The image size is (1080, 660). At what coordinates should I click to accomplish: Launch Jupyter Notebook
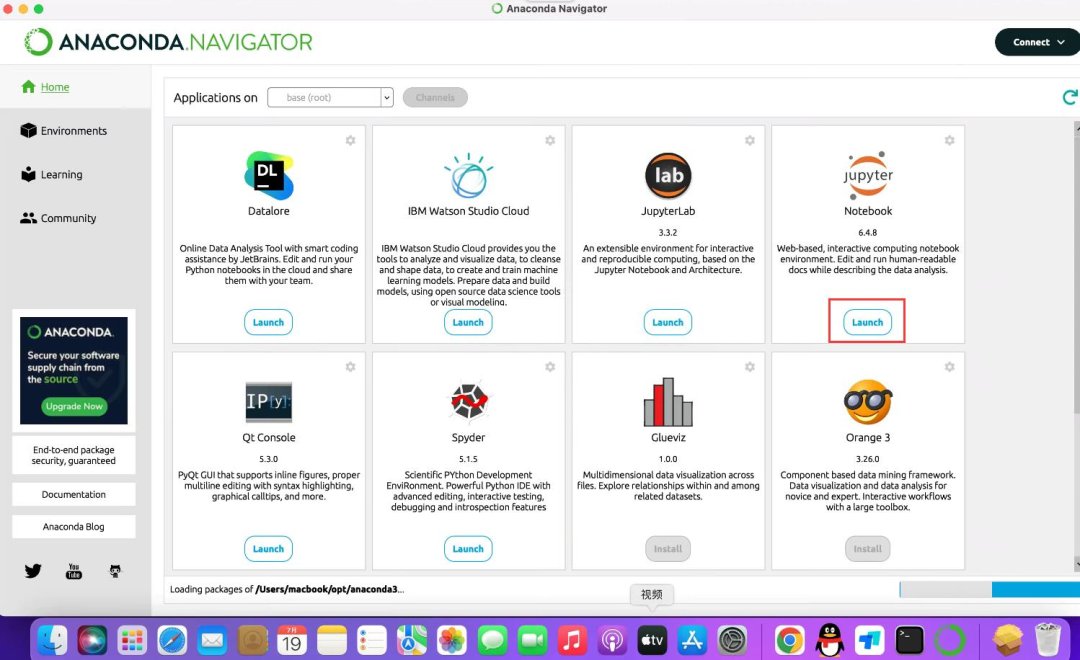867,322
